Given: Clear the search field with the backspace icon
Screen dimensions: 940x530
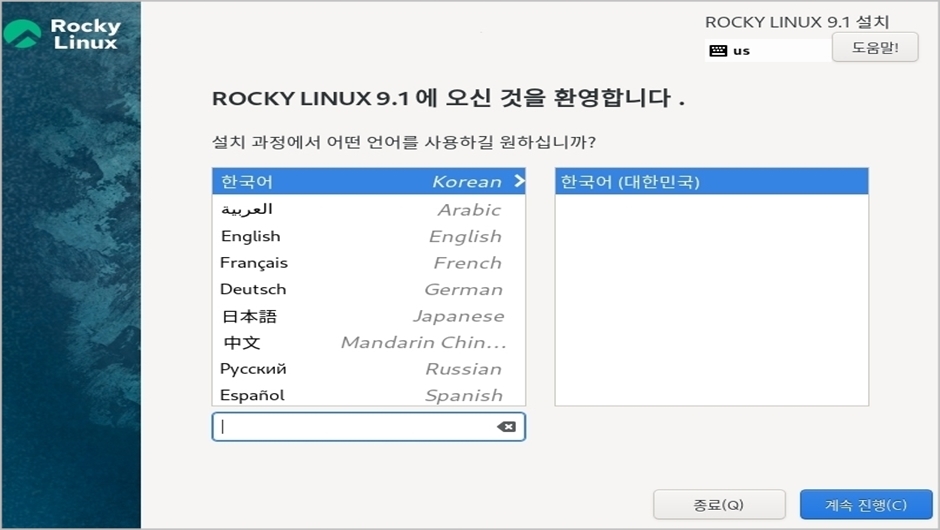Looking at the screenshot, I should pos(507,426).
